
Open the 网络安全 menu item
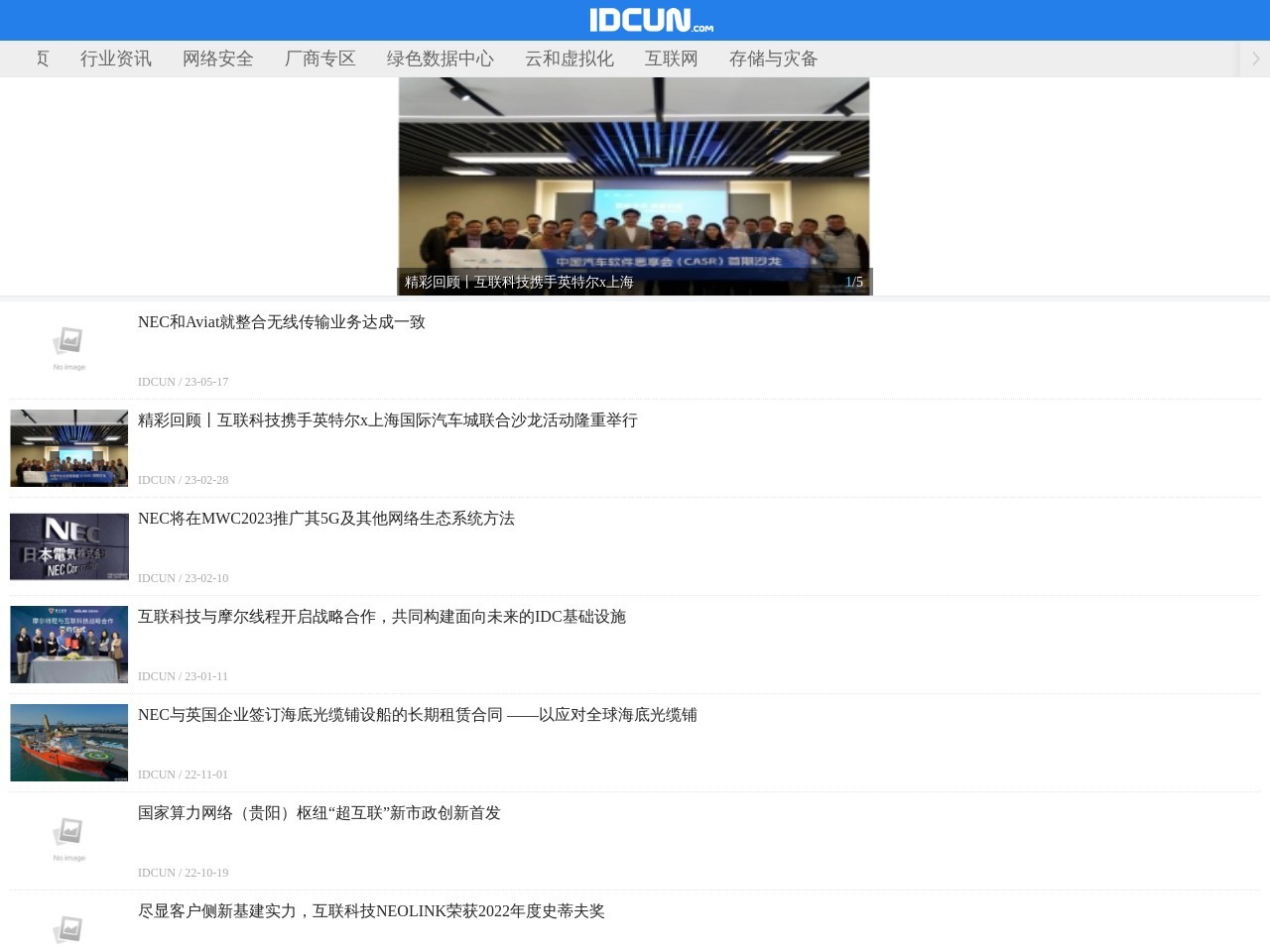pyautogui.click(x=217, y=59)
